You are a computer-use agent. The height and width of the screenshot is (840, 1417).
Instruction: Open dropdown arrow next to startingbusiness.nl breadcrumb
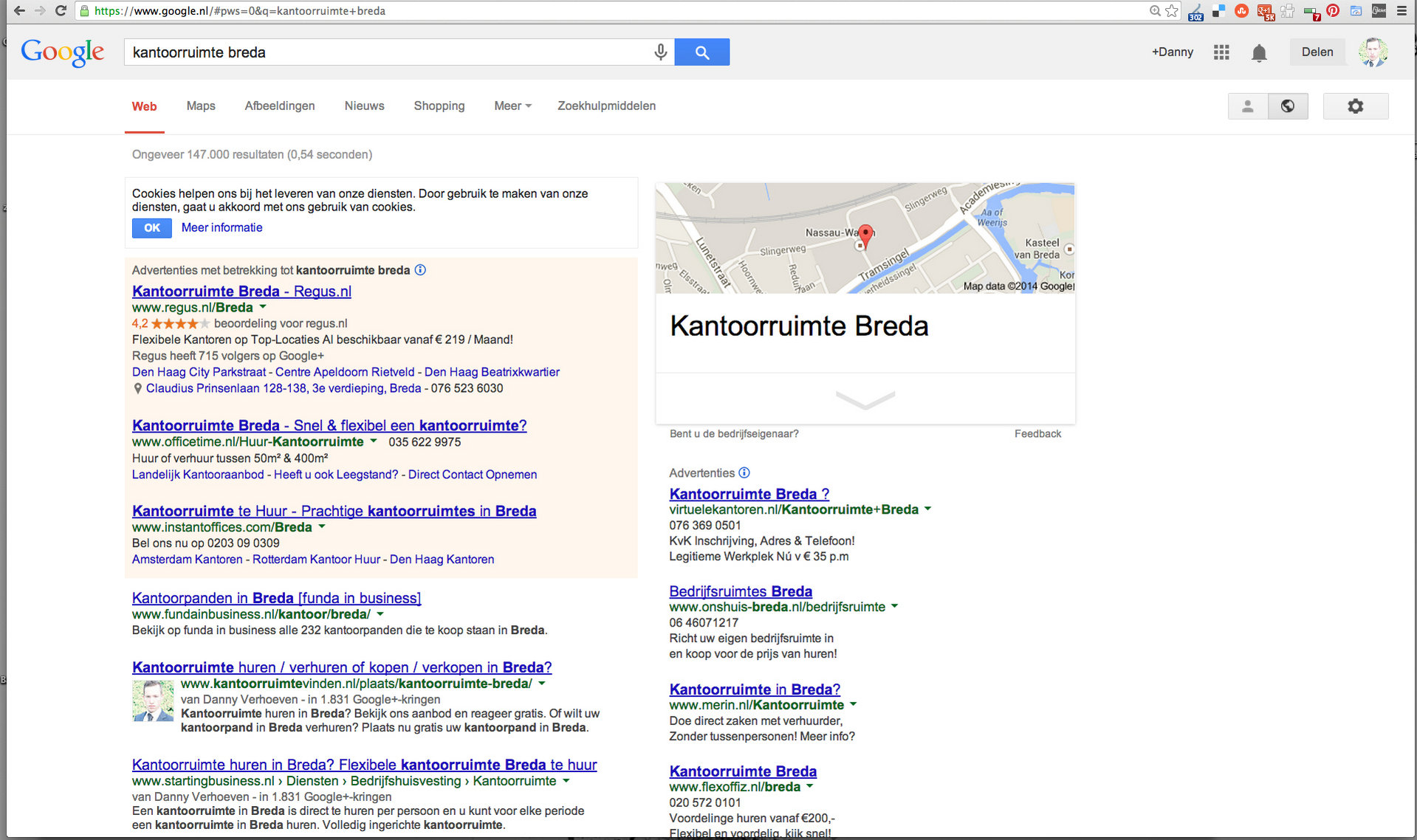tap(566, 780)
